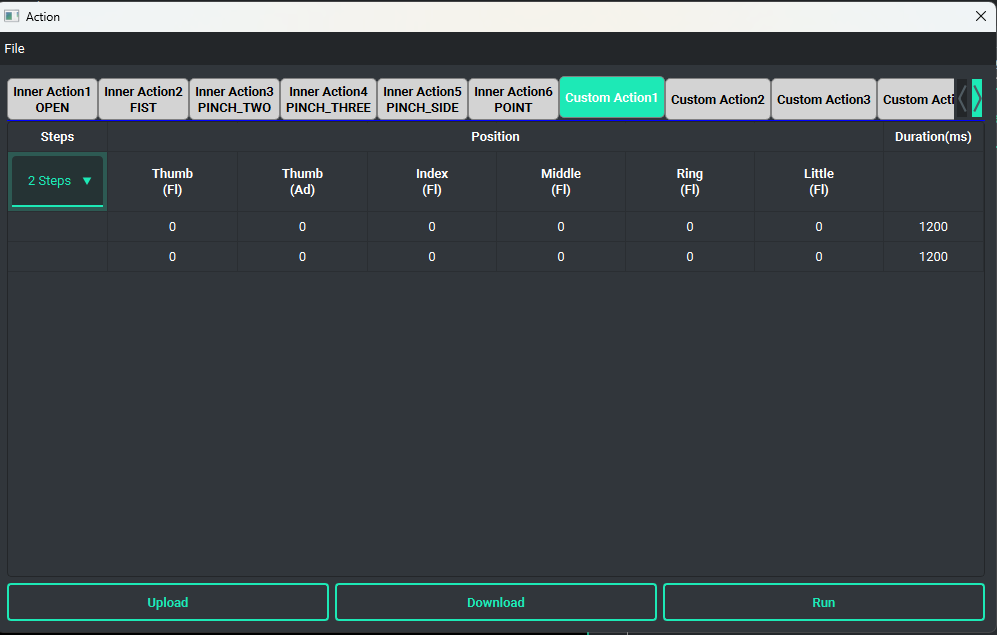Select the Inner Action6 POINT tab
The width and height of the screenshot is (997, 635).
coord(513,99)
